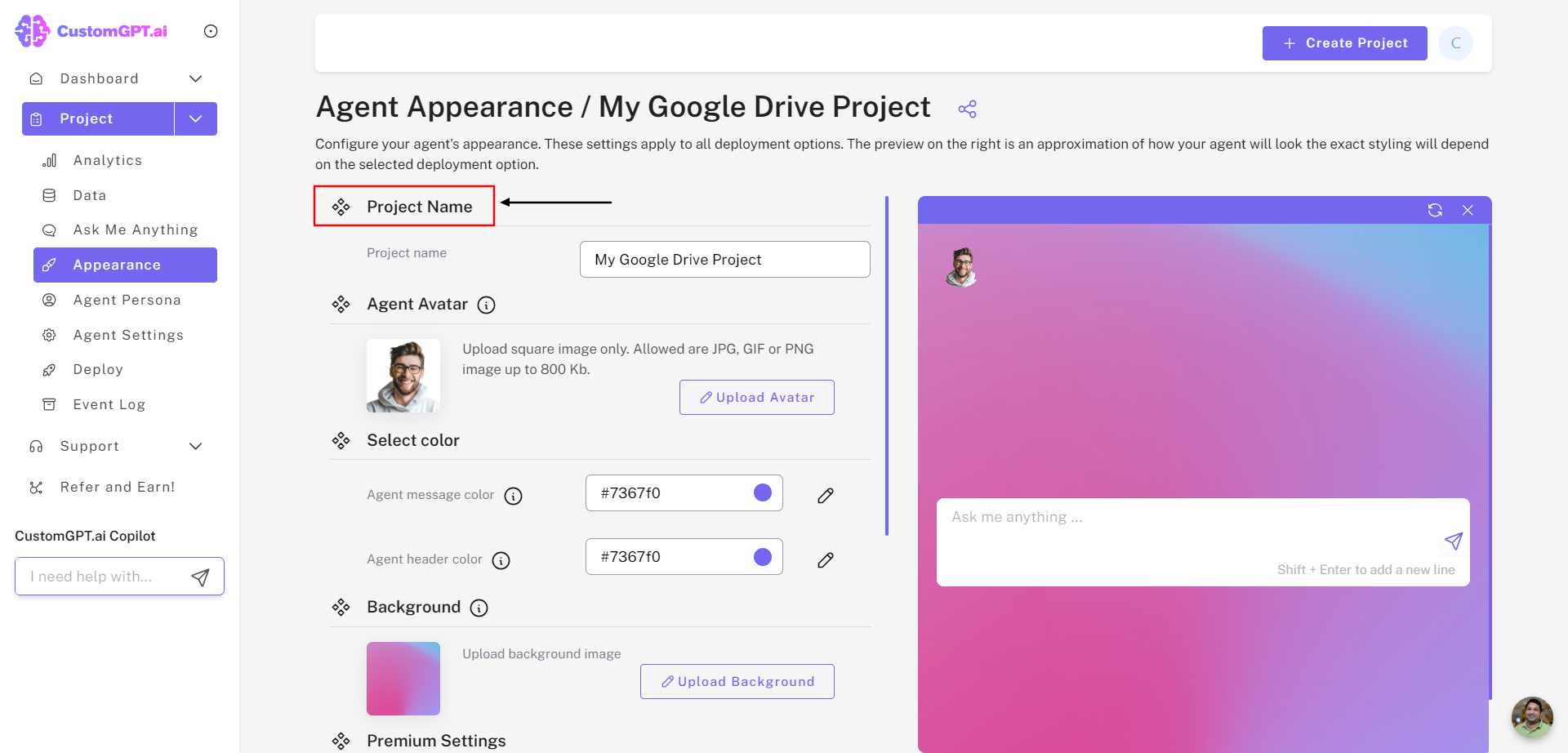Open the user profile avatar C
Image resolution: width=1568 pixels, height=753 pixels.
pyautogui.click(x=1455, y=43)
